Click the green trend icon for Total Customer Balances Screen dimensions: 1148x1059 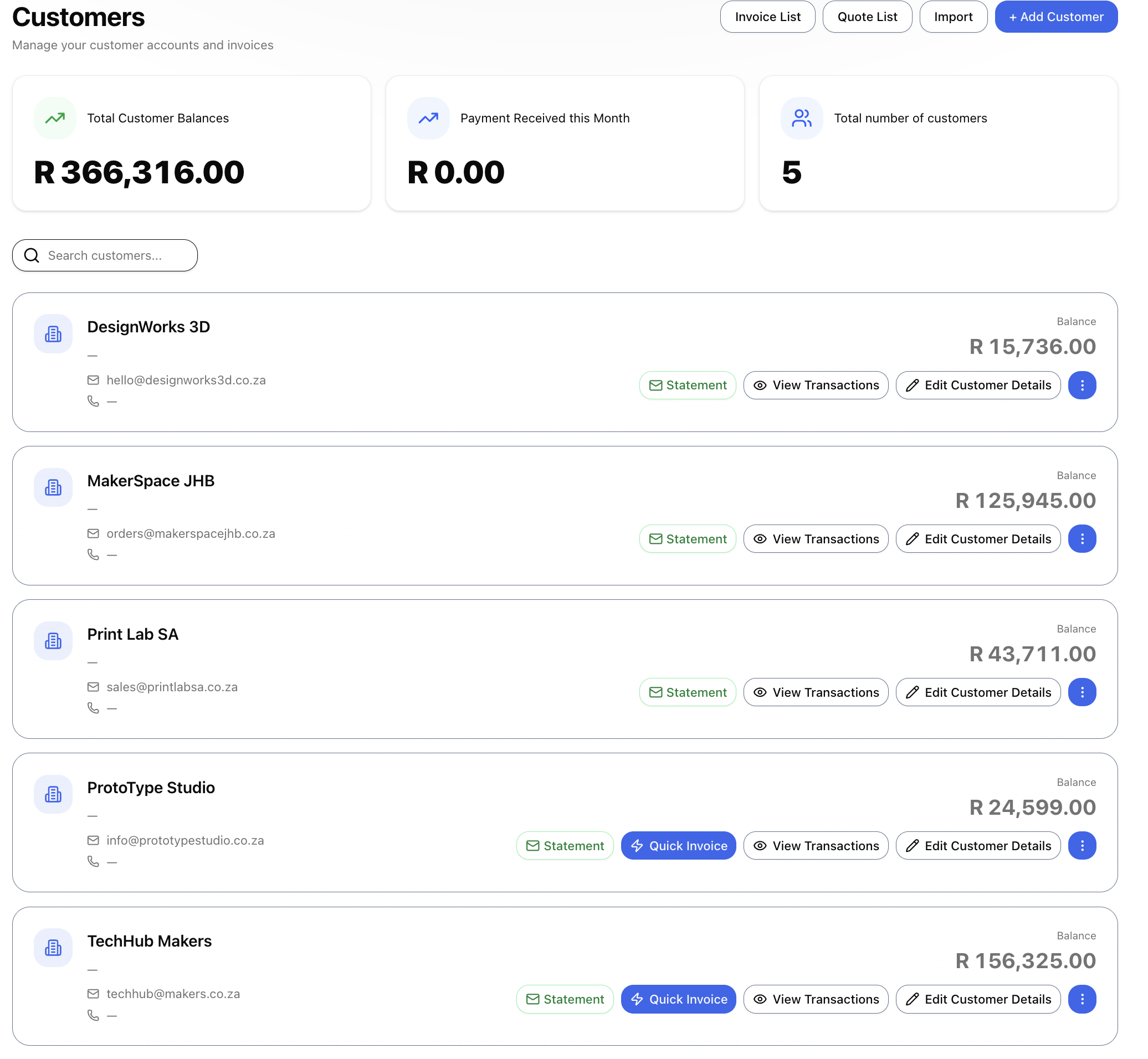[x=55, y=118]
